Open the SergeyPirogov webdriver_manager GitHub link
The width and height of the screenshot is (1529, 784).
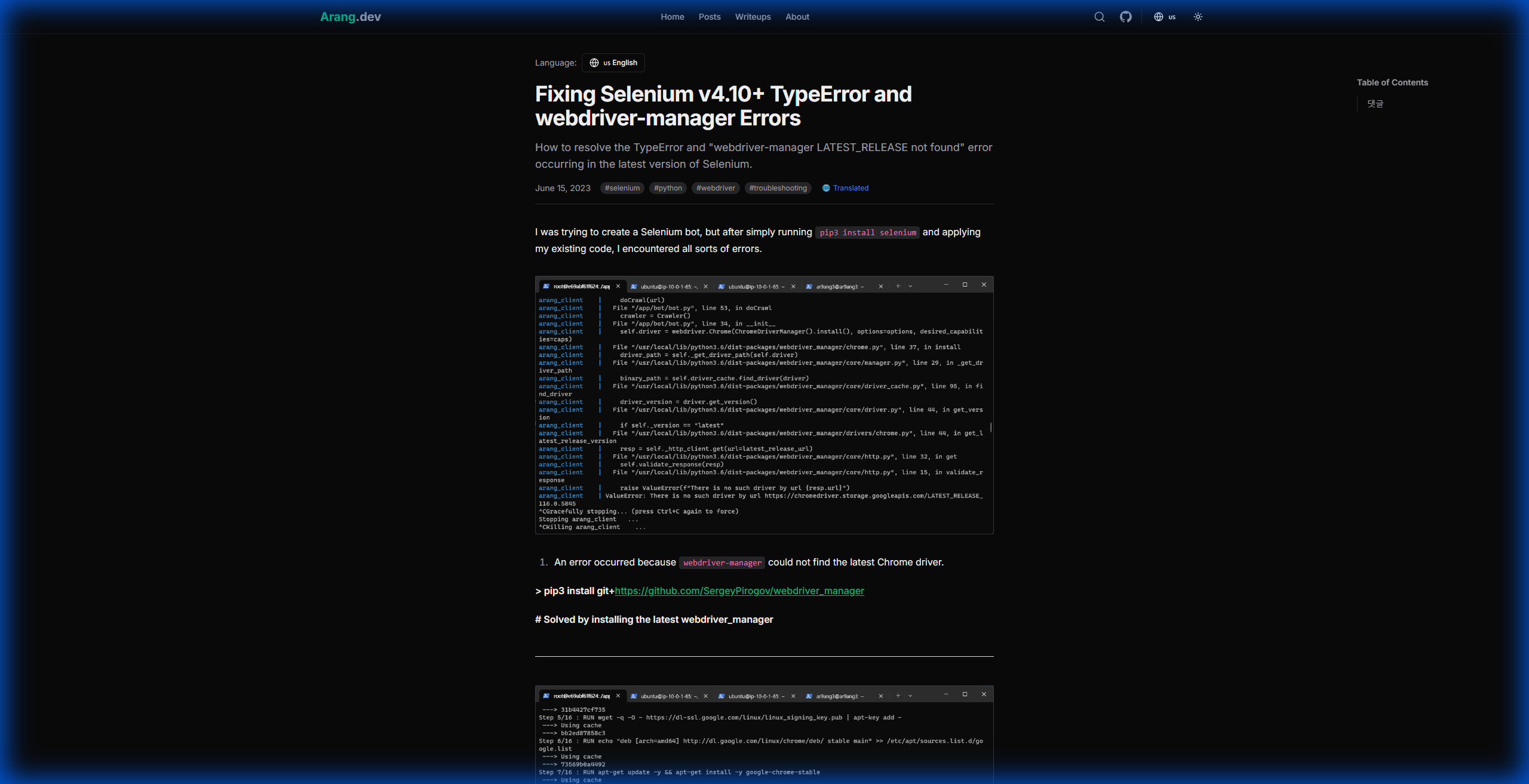coord(739,591)
